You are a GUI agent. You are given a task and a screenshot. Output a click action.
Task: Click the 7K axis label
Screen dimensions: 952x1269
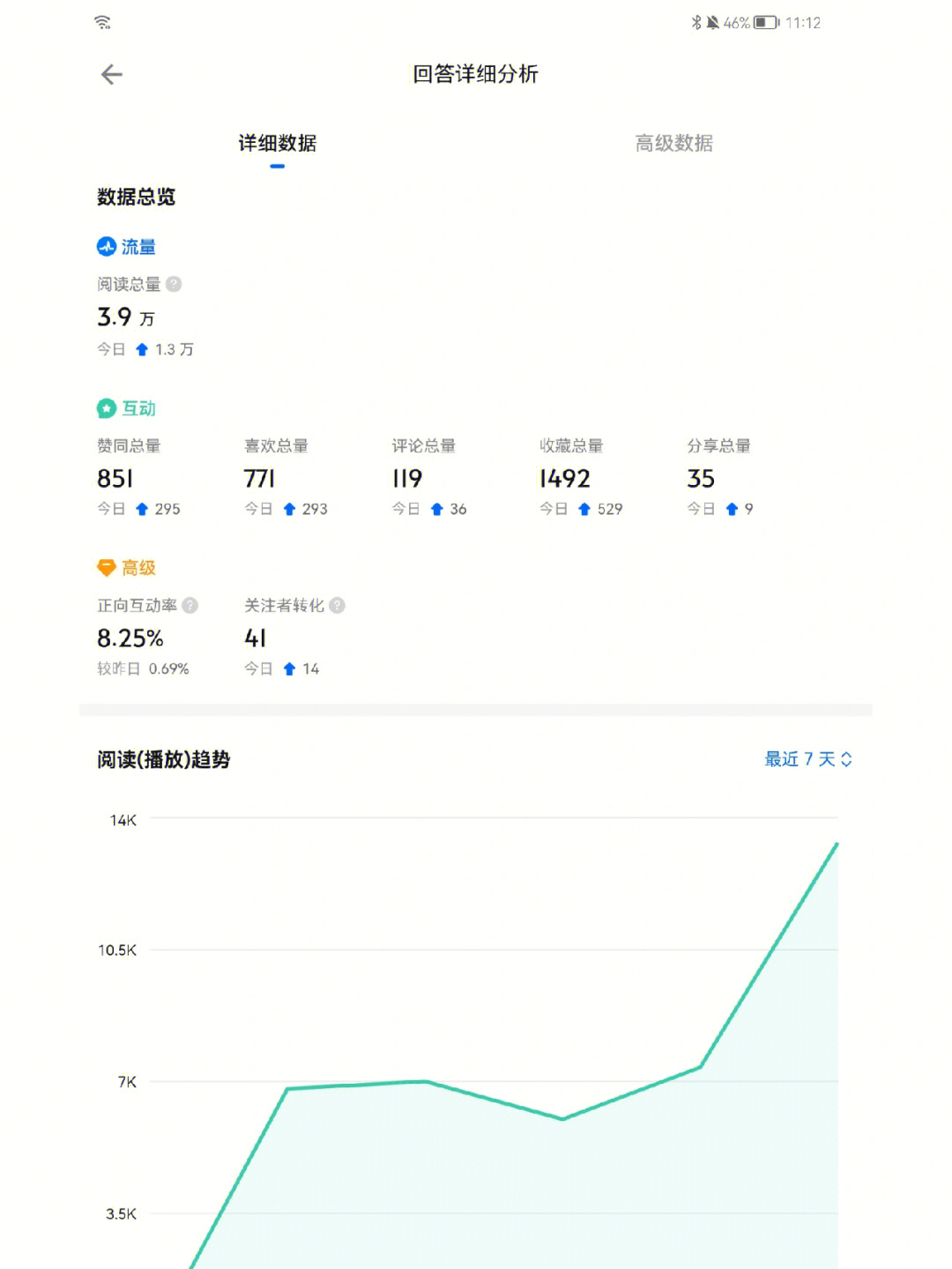click(x=127, y=1082)
